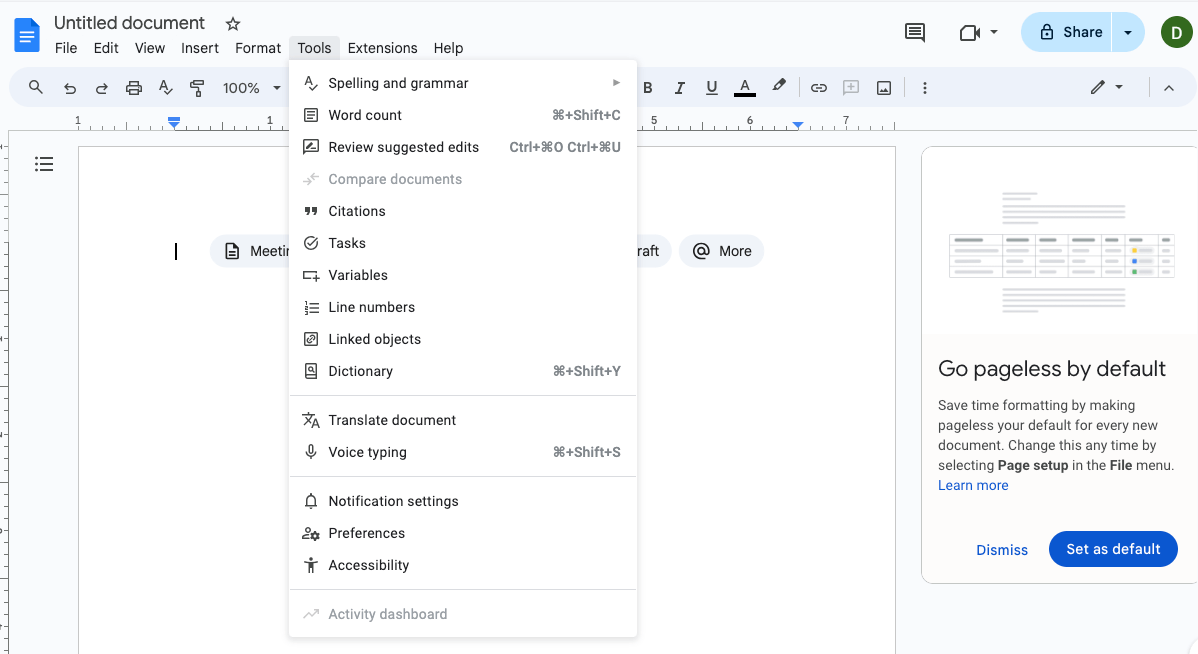
Task: Insert a link using the link icon
Action: pos(819,87)
